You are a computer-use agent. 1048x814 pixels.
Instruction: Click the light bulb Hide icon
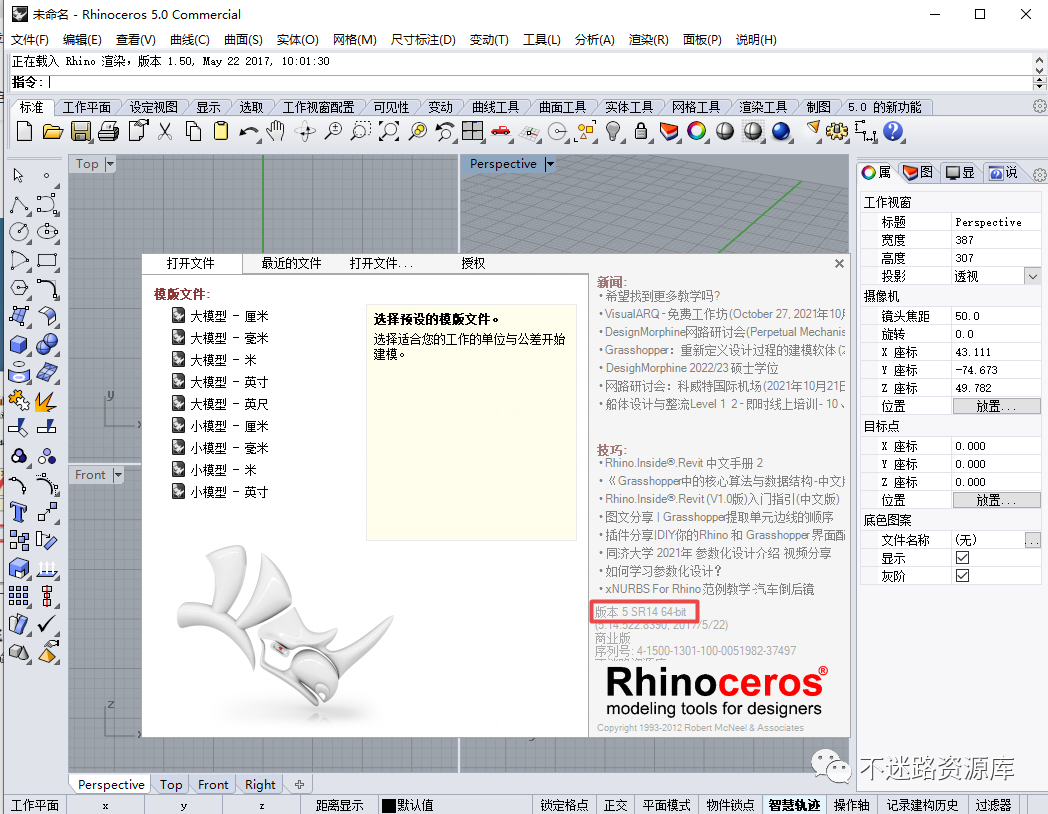click(x=613, y=131)
